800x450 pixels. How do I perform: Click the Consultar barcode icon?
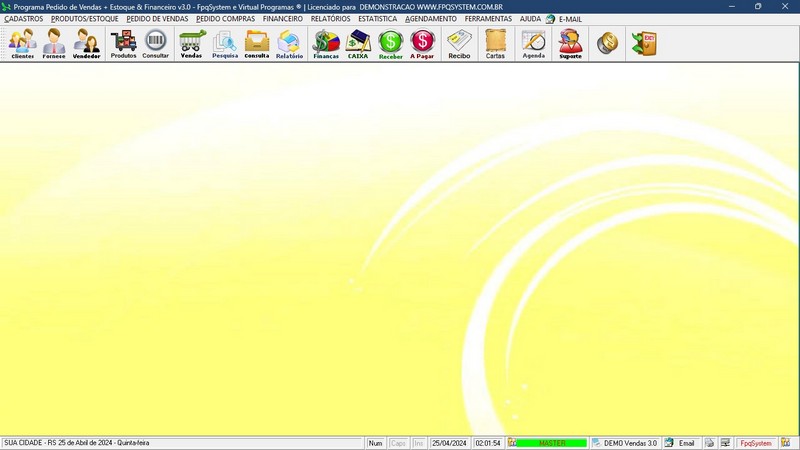pyautogui.click(x=156, y=44)
